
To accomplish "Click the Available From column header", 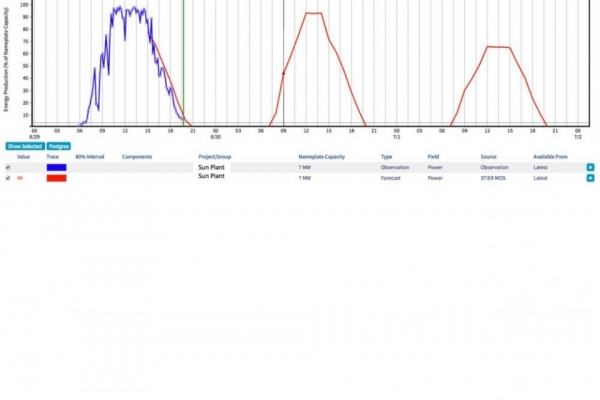I will 550,157.
